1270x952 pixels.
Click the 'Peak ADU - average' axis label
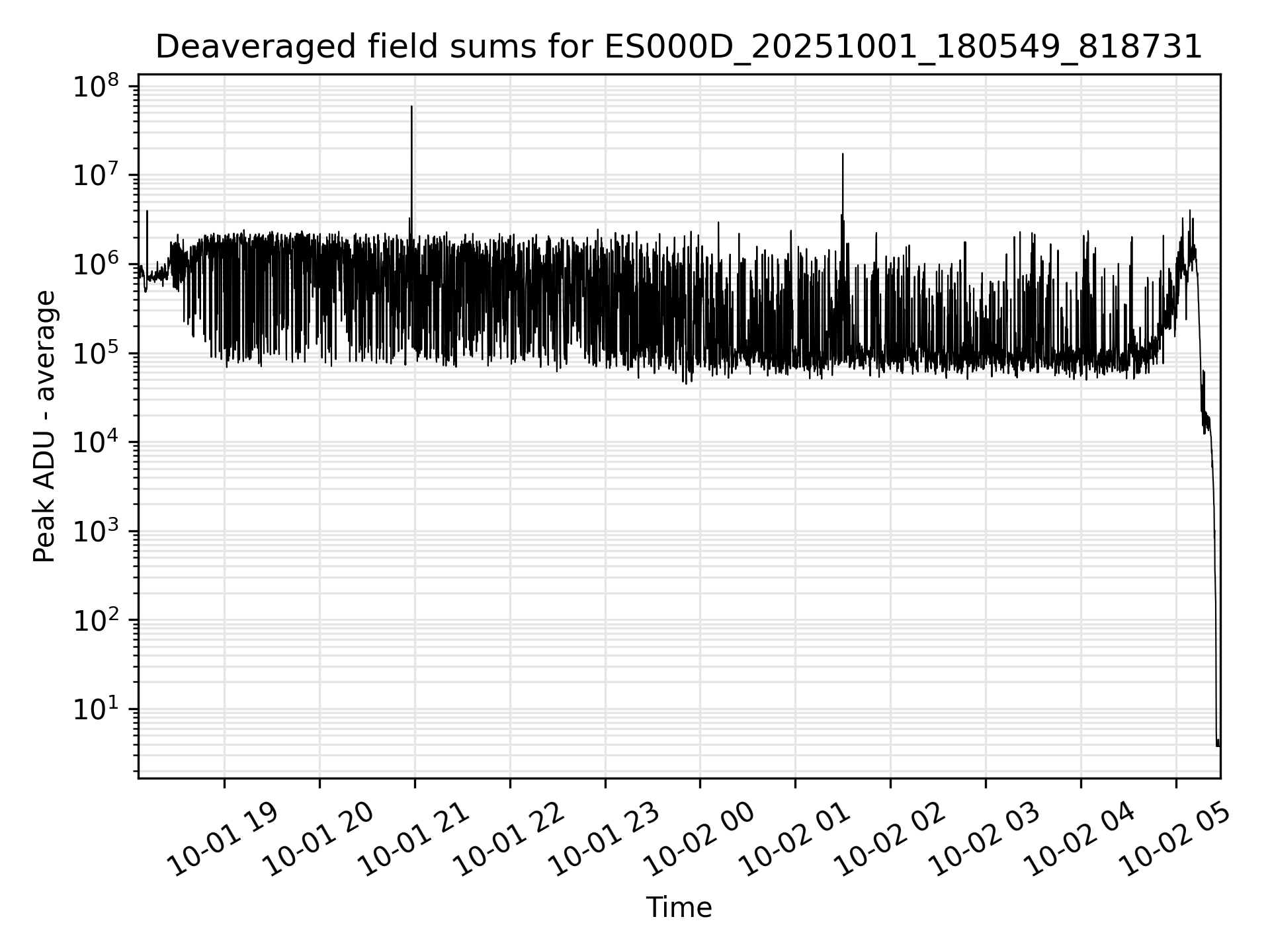[45, 426]
